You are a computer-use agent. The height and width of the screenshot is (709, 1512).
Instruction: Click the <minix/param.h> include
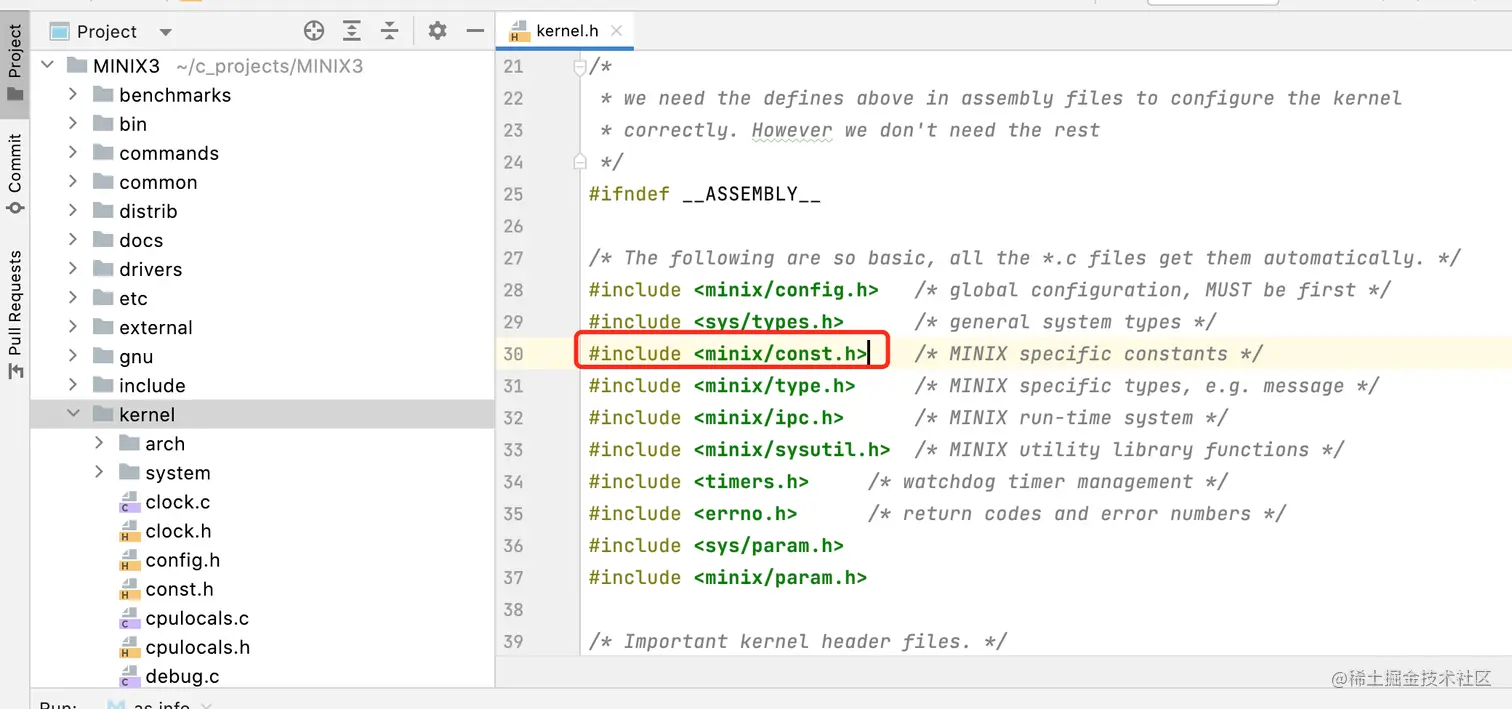(x=780, y=578)
